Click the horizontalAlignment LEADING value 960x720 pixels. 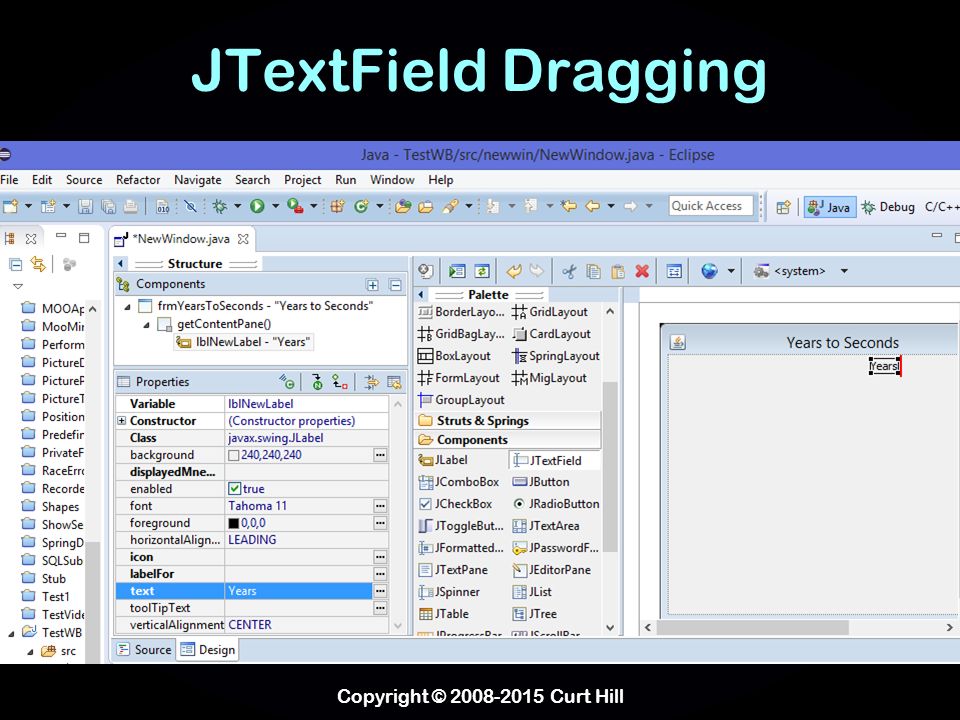(x=252, y=539)
